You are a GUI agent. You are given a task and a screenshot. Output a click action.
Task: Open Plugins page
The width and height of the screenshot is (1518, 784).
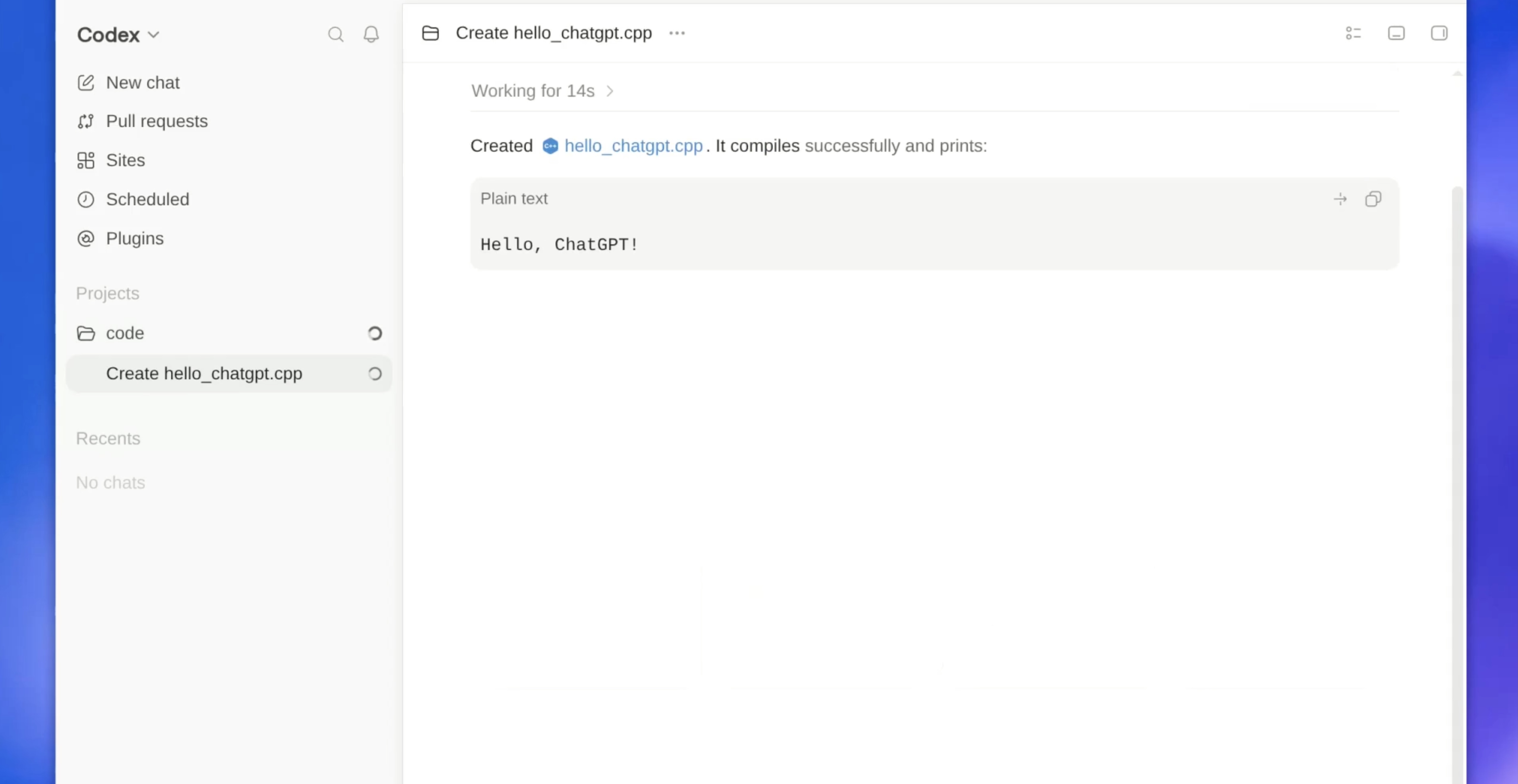(120, 239)
